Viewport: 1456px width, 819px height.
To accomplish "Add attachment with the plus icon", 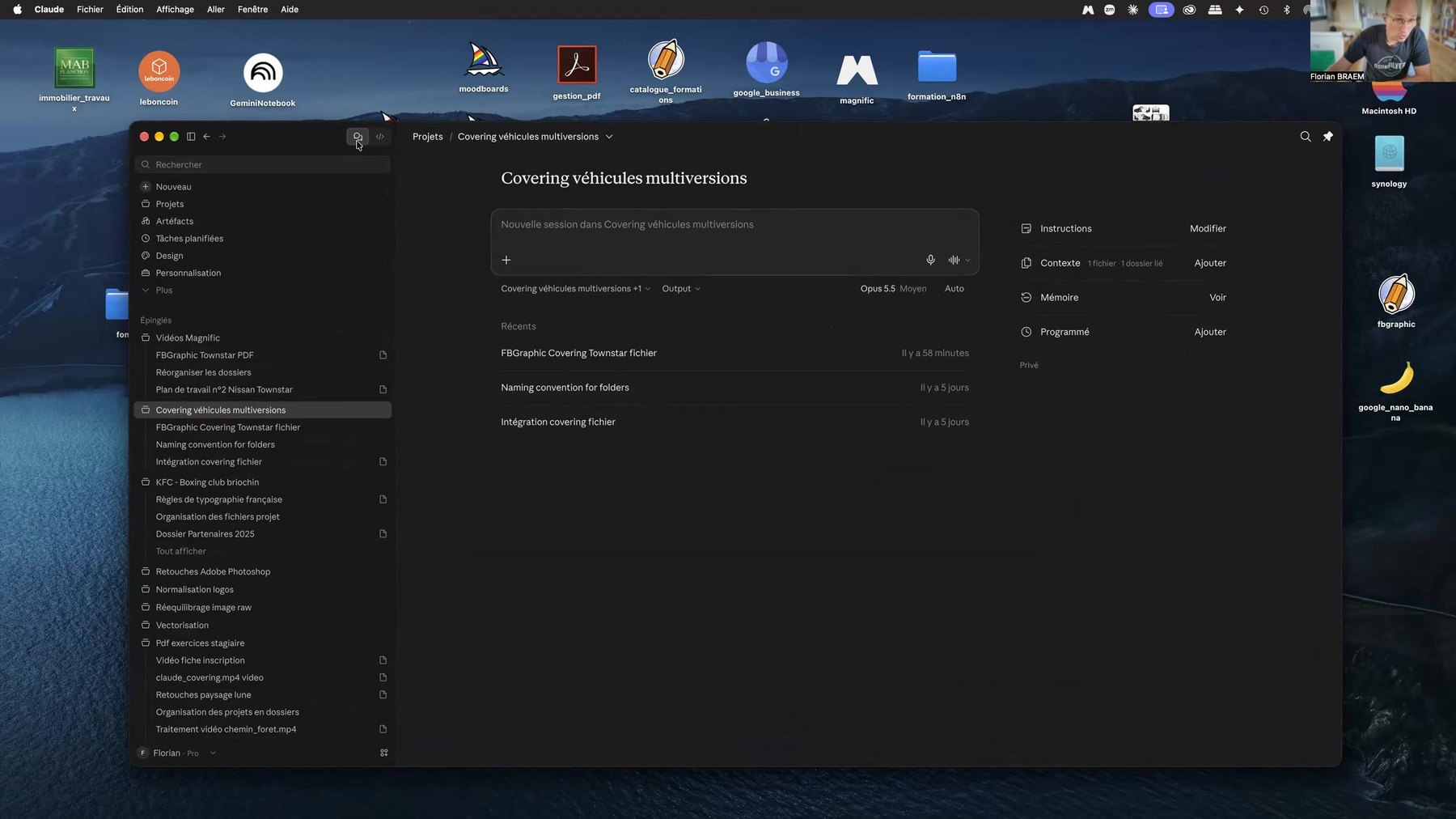I will (x=506, y=260).
